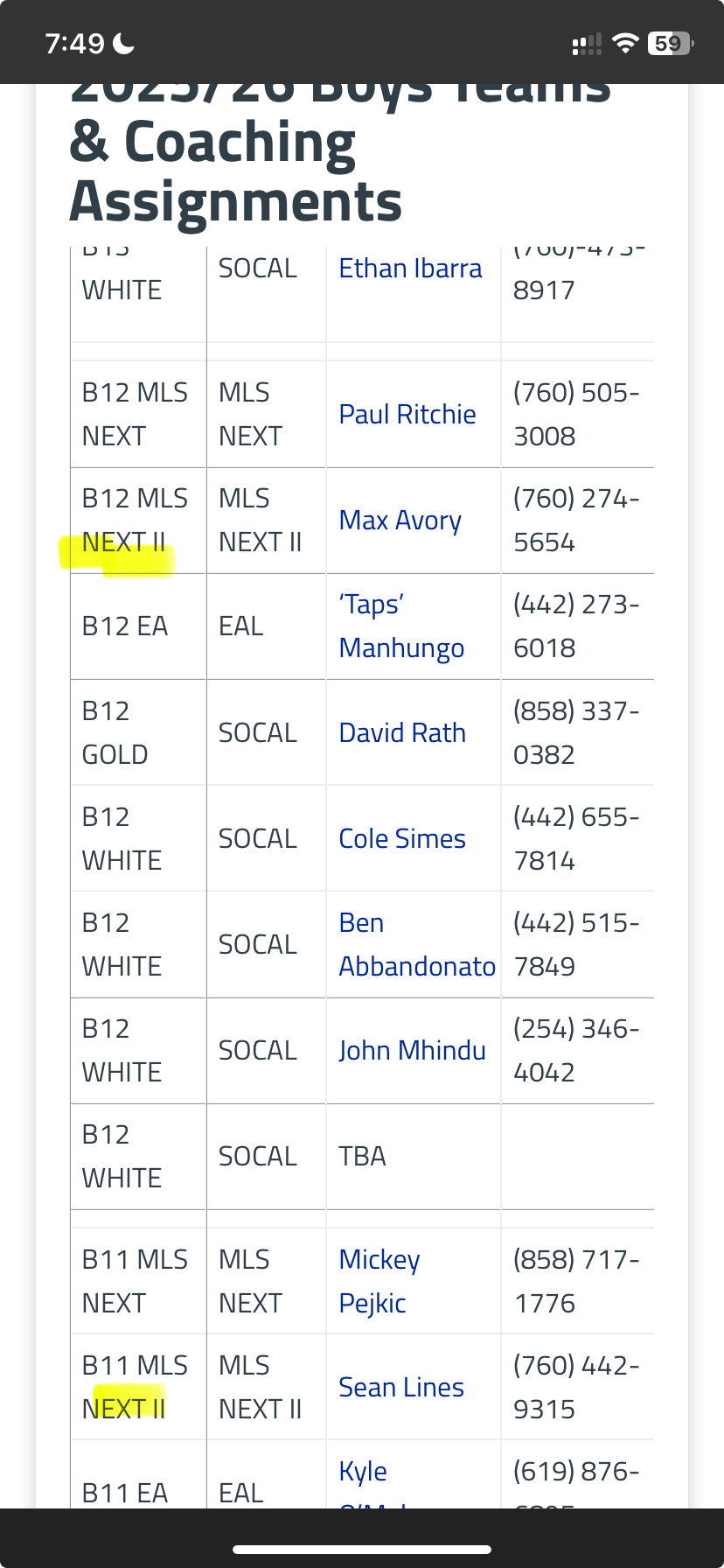This screenshot has width=724, height=1568.
Task: Open Max Avory coach profile
Action: 400,521
